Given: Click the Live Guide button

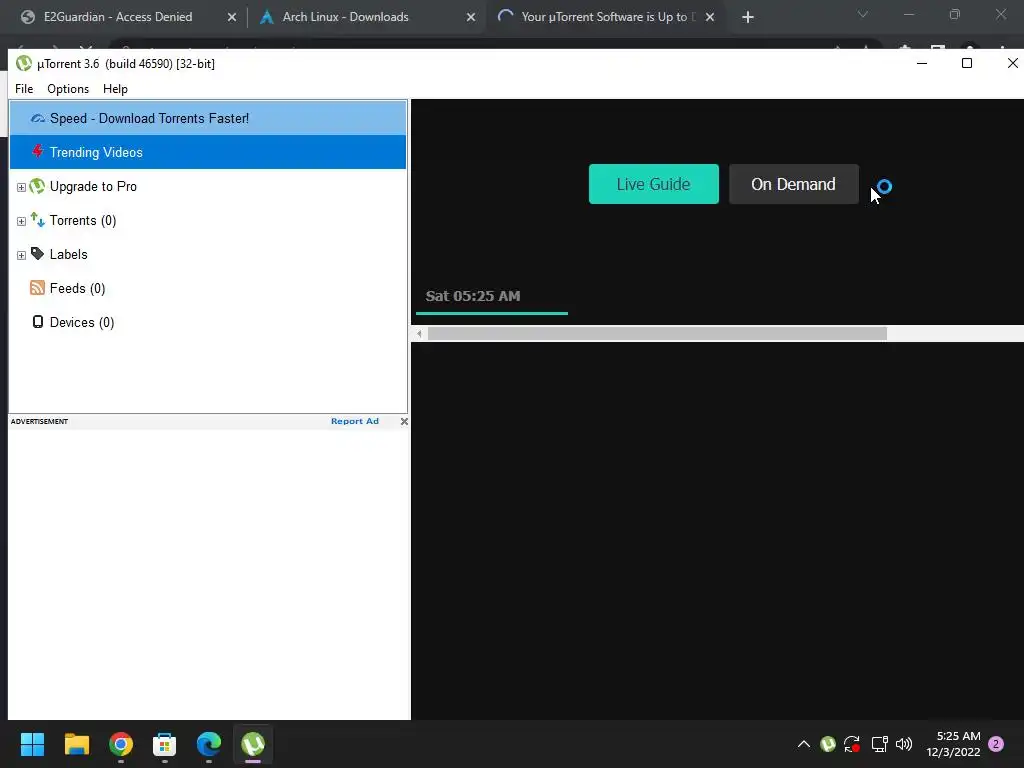Looking at the screenshot, I should coord(654,184).
